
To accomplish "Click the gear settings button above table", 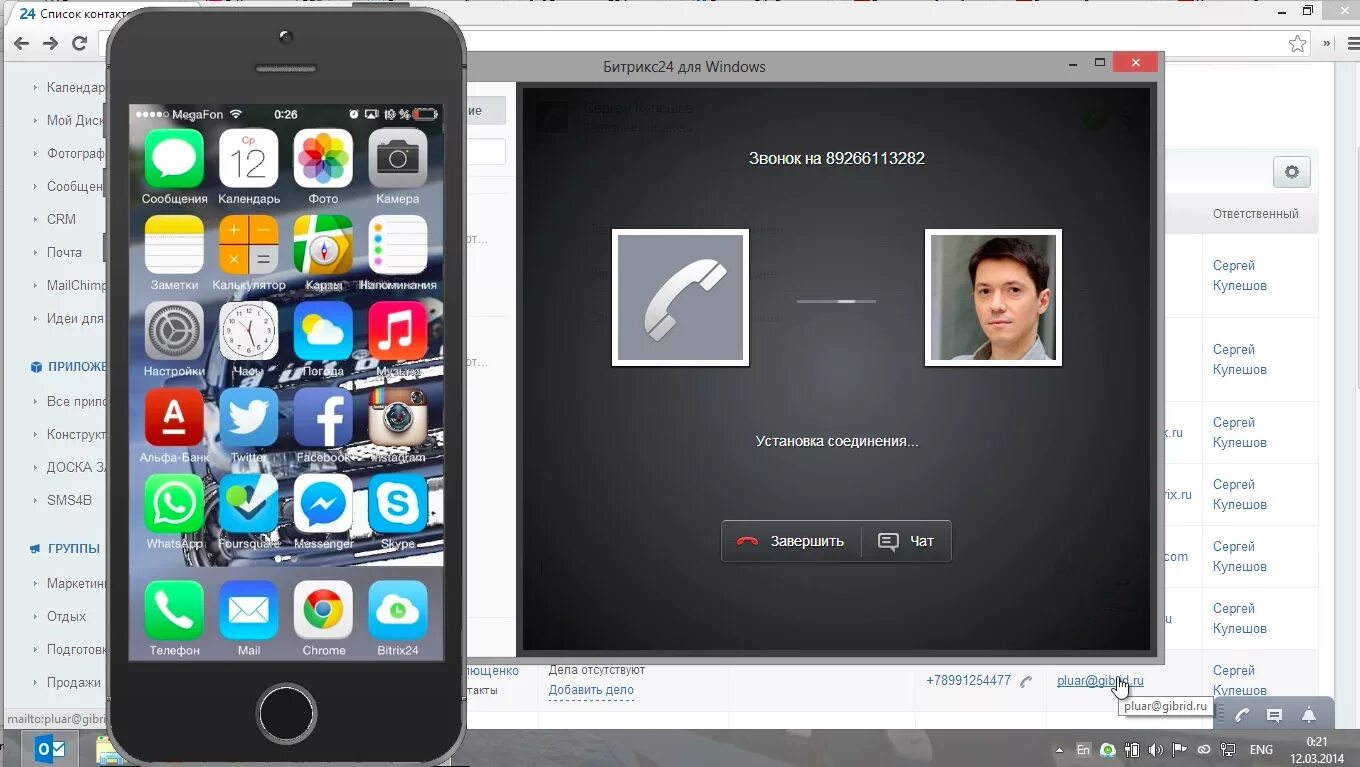I will (x=1291, y=172).
